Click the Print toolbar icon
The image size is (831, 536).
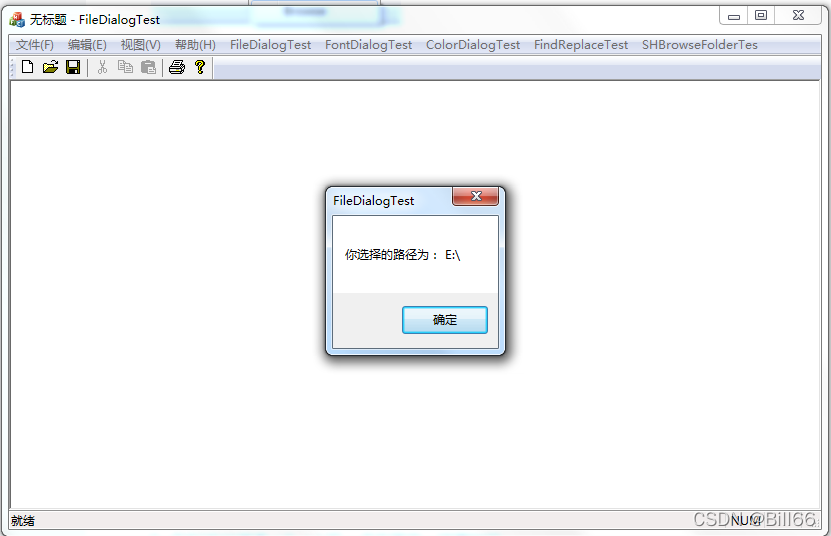[x=177, y=67]
